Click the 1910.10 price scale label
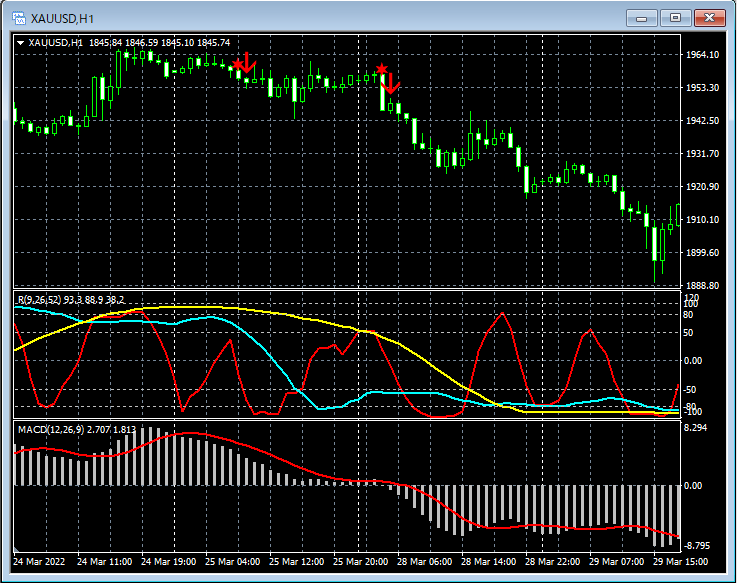The image size is (738, 583). click(x=702, y=219)
